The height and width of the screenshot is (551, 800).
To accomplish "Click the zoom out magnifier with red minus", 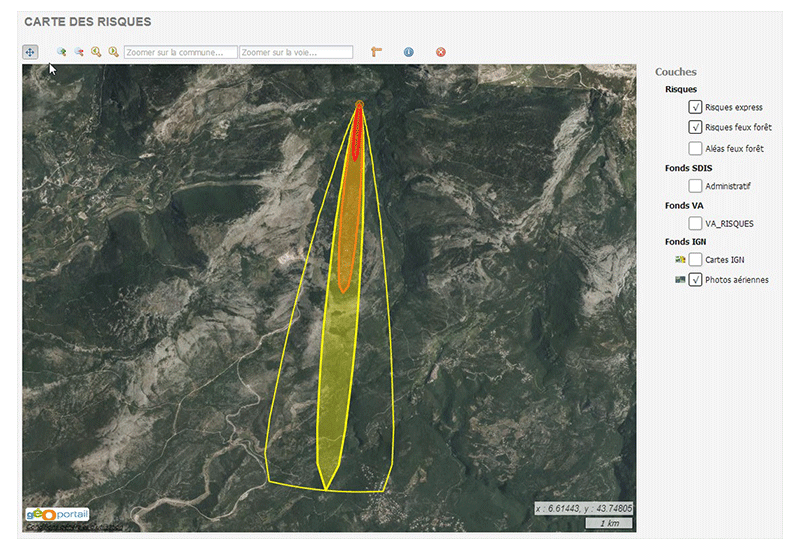I will click(78, 52).
